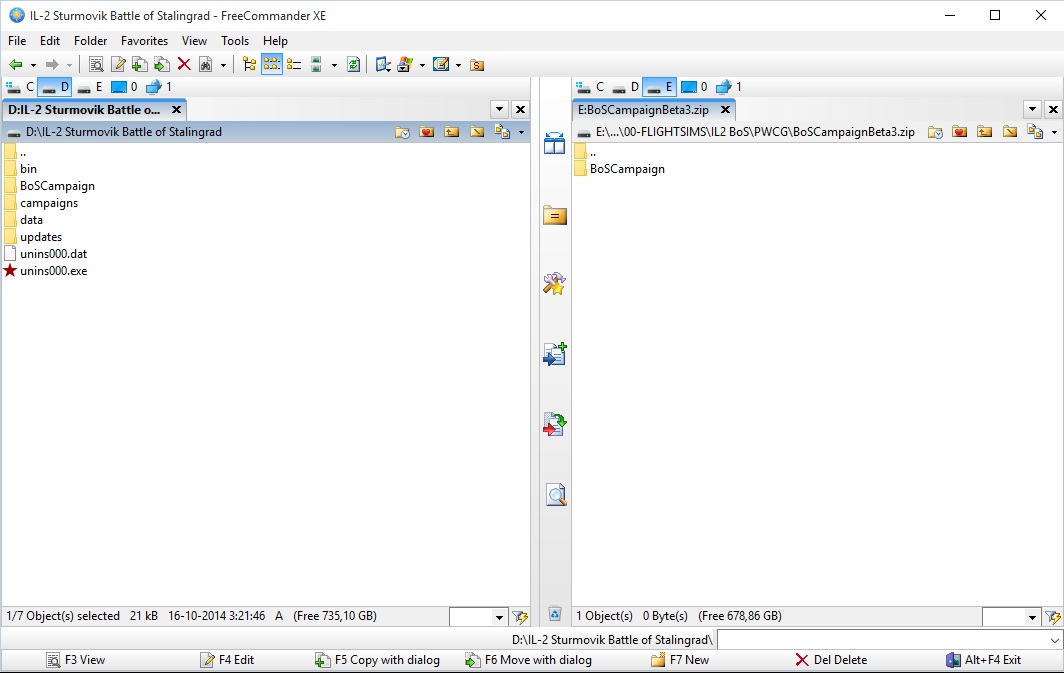Open the favorite tools dropdown arrow
The width and height of the screenshot is (1064, 673).
click(x=458, y=65)
